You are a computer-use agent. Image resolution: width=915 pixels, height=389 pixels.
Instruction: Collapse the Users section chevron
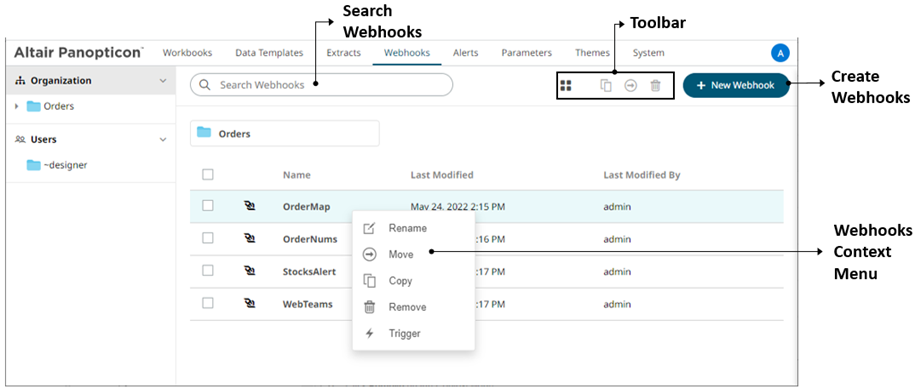point(163,139)
